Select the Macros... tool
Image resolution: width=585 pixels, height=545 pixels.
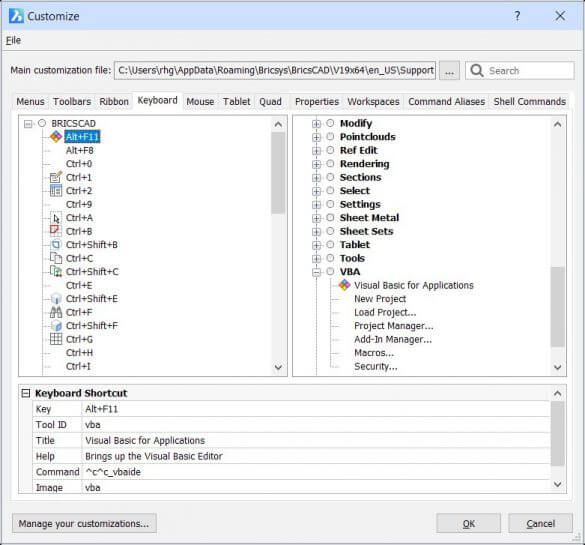(374, 353)
